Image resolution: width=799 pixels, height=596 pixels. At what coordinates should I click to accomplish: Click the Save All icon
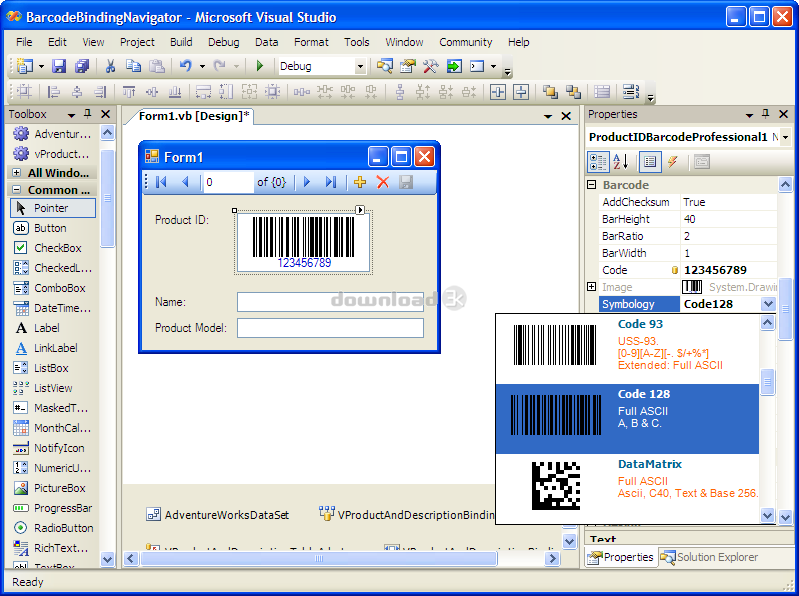[82, 66]
